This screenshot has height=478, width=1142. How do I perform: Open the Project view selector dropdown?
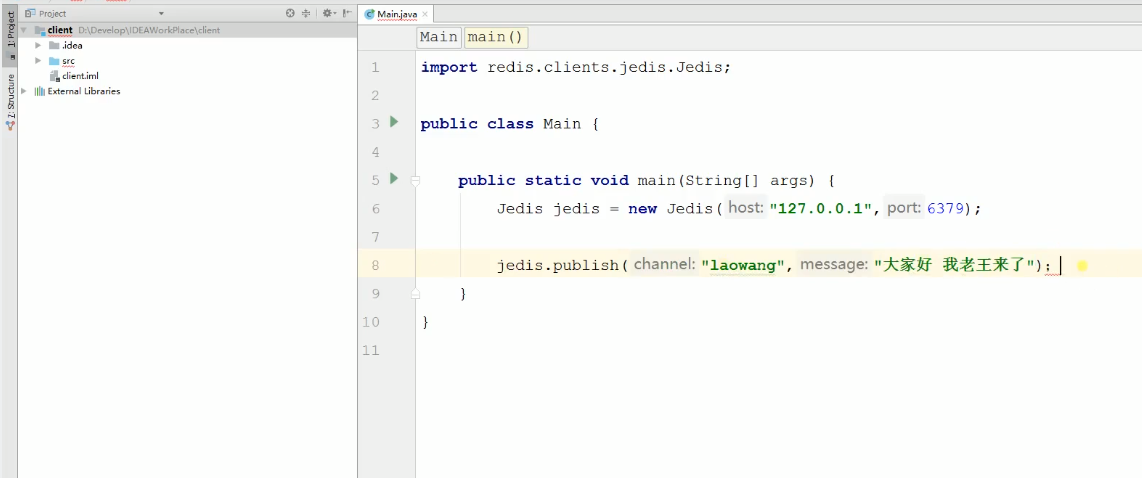[x=161, y=14]
